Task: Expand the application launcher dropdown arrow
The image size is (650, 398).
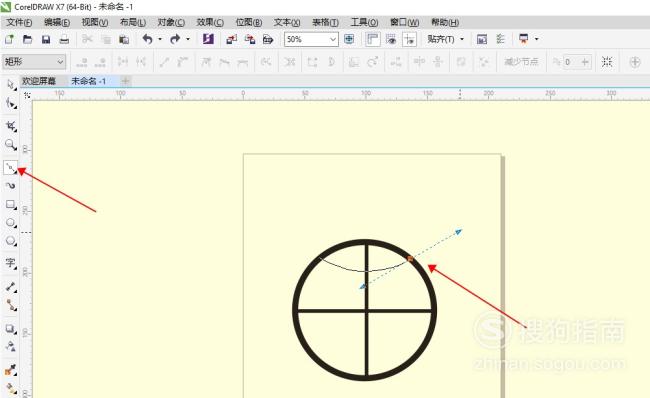Action: coord(536,39)
